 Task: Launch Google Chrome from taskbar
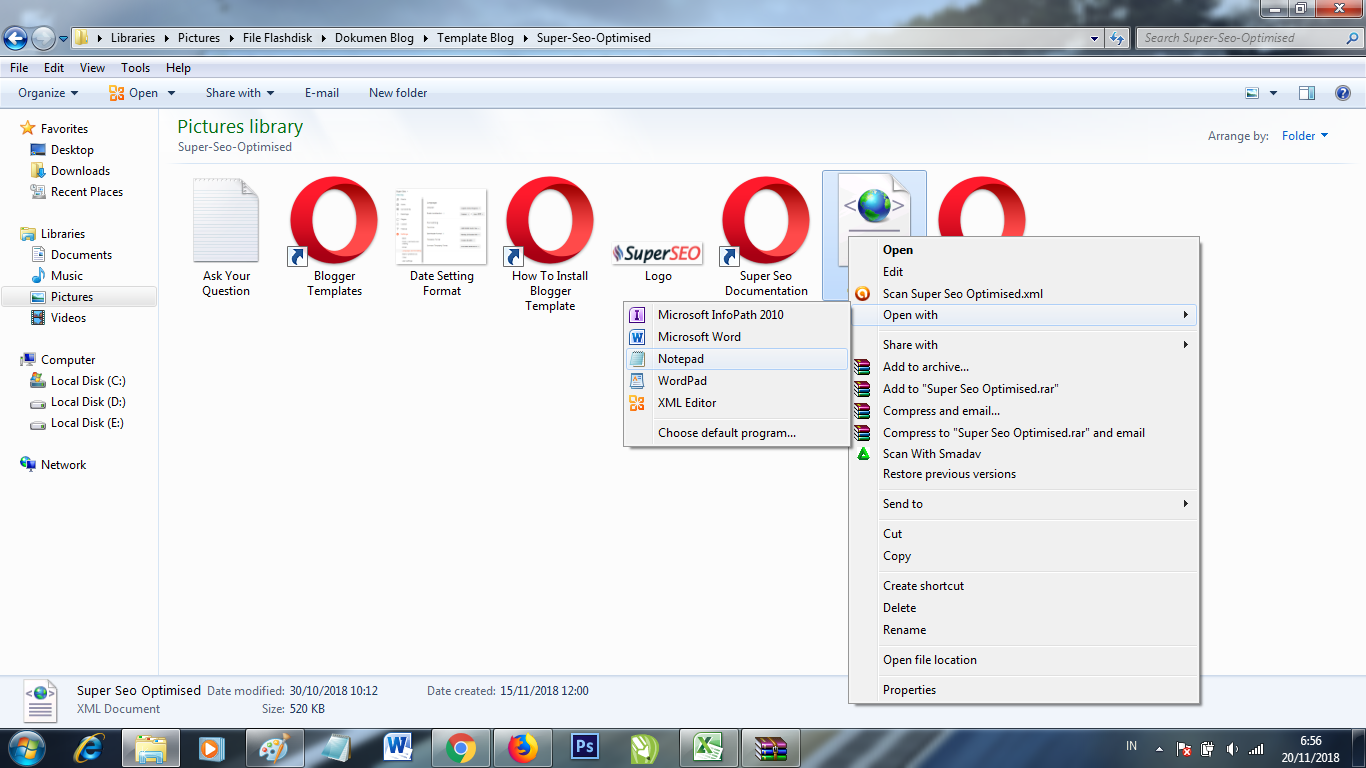point(461,748)
